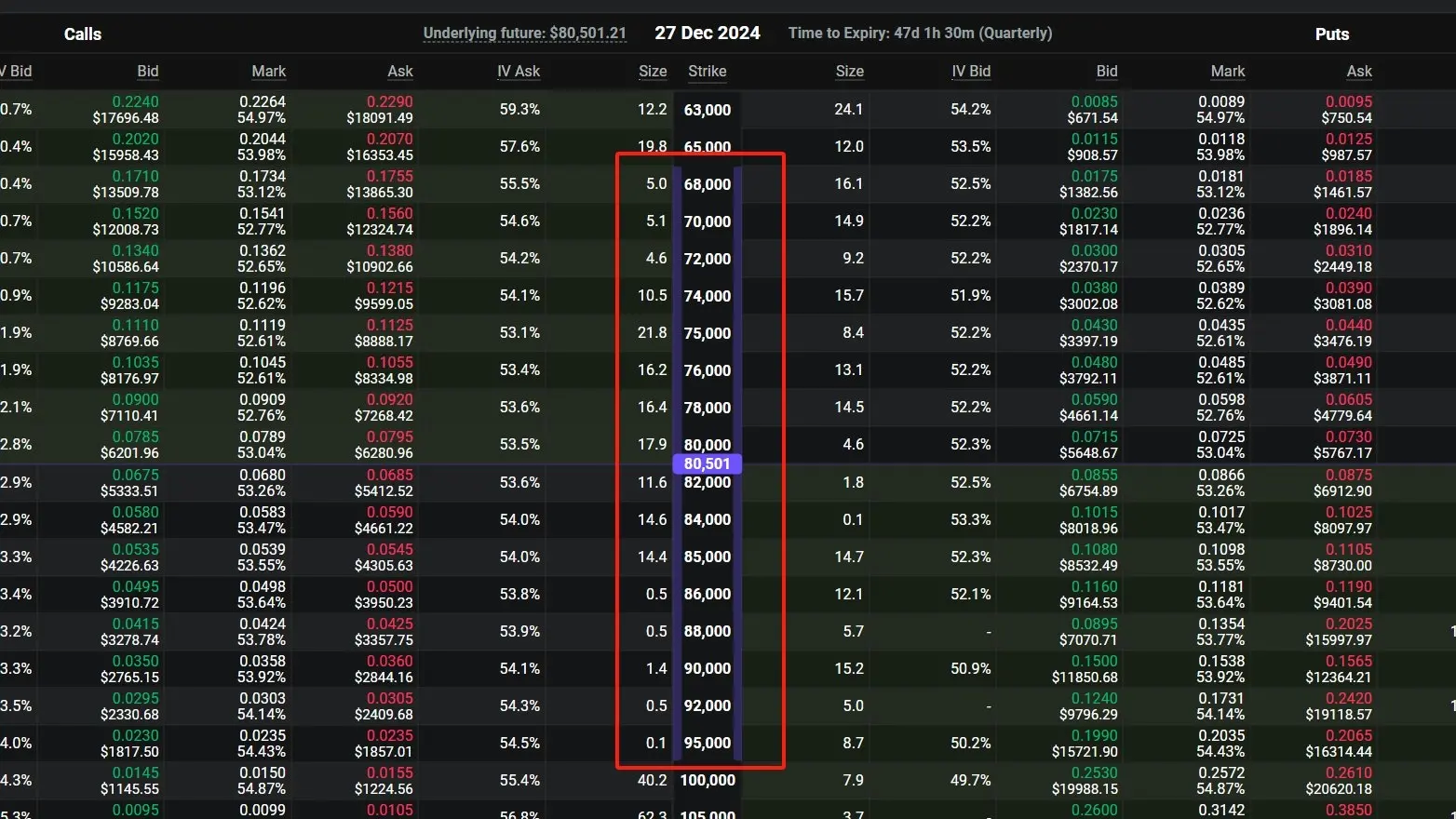This screenshot has height=819, width=1456.
Task: Click the 80,000 strike price
Action: coord(708,444)
